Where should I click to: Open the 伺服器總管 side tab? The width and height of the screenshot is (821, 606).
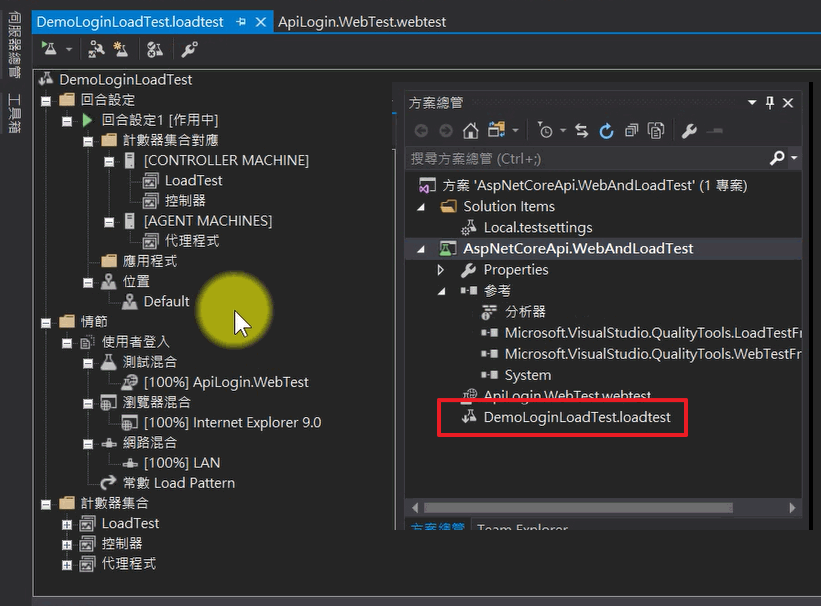[14, 45]
